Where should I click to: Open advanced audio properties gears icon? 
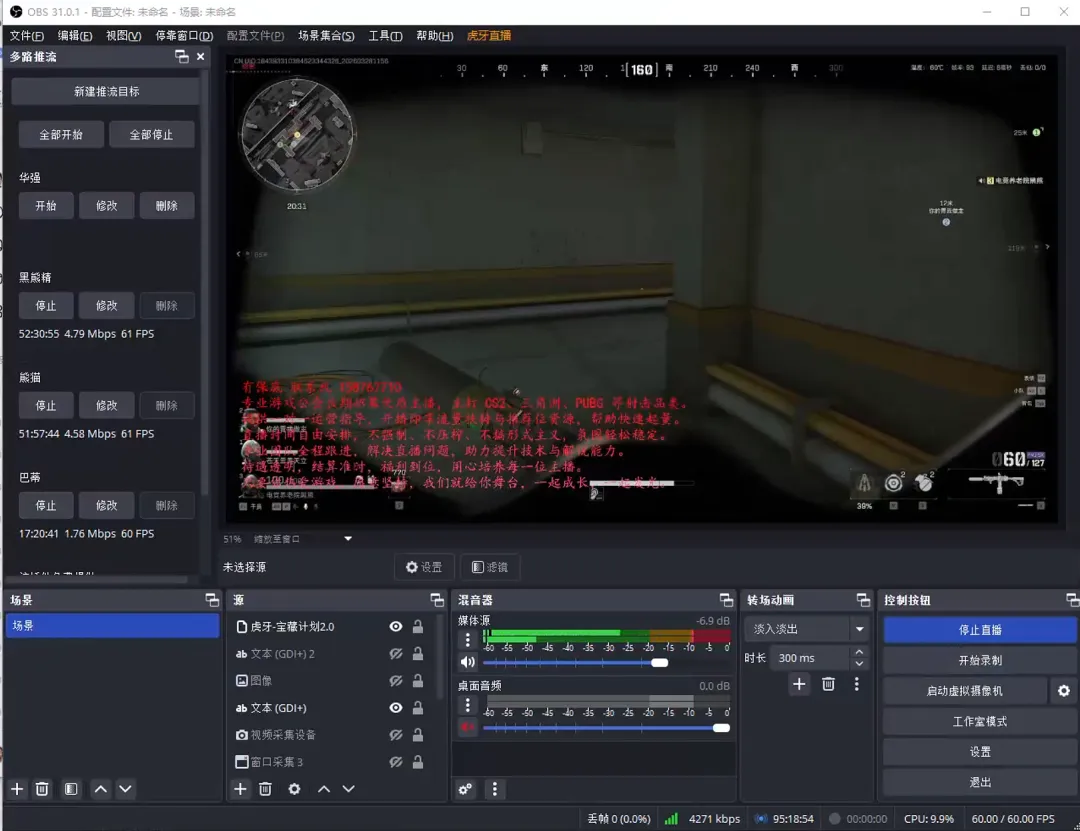[466, 789]
